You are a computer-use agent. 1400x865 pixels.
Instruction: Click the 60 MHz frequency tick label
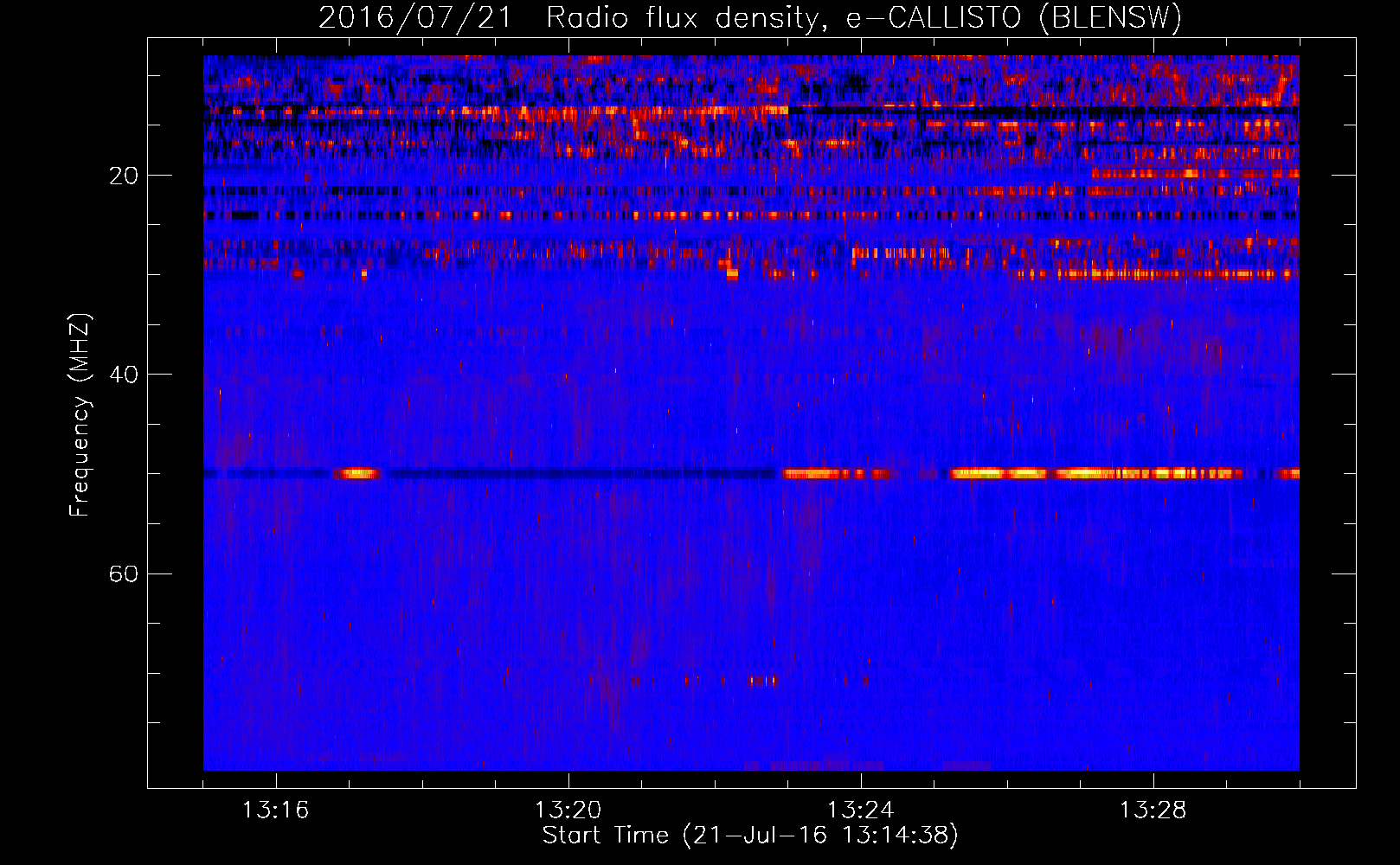coord(124,573)
